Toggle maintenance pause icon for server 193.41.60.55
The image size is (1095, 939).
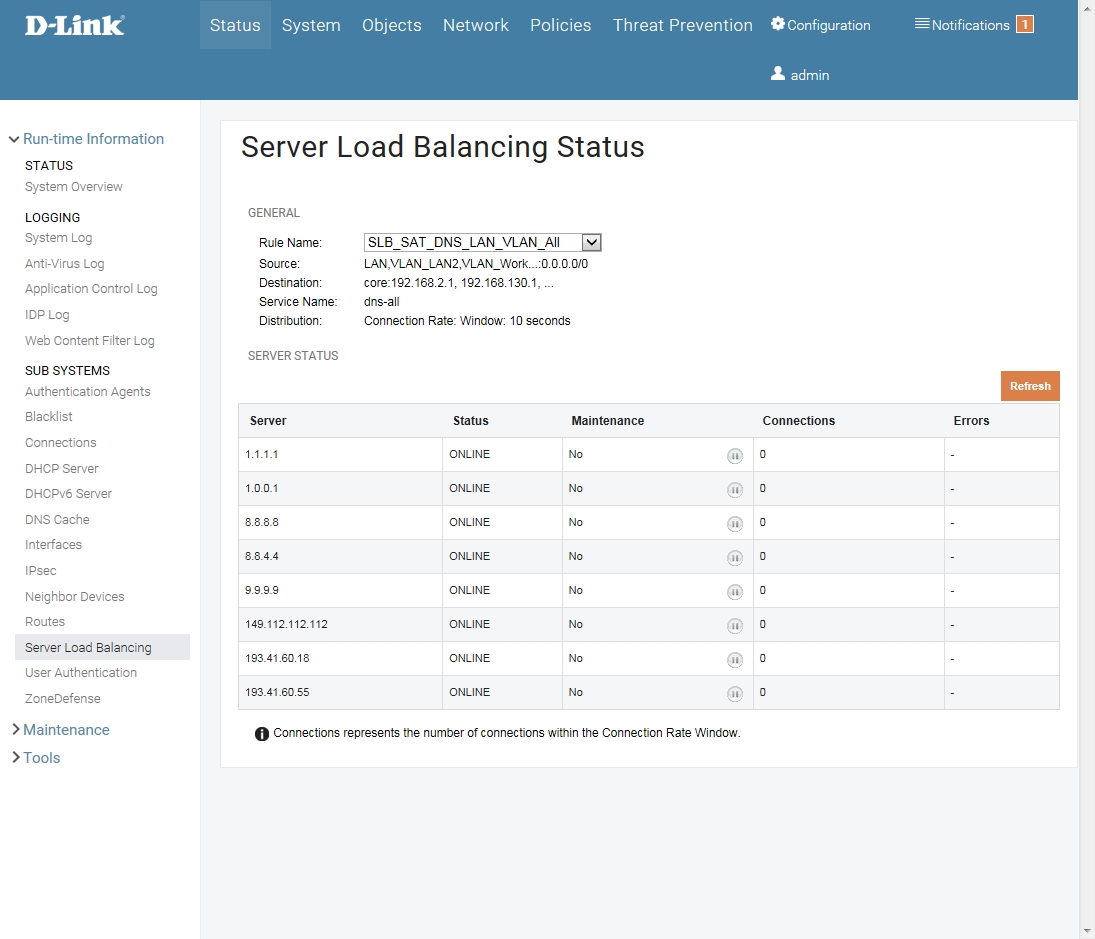[x=735, y=693]
